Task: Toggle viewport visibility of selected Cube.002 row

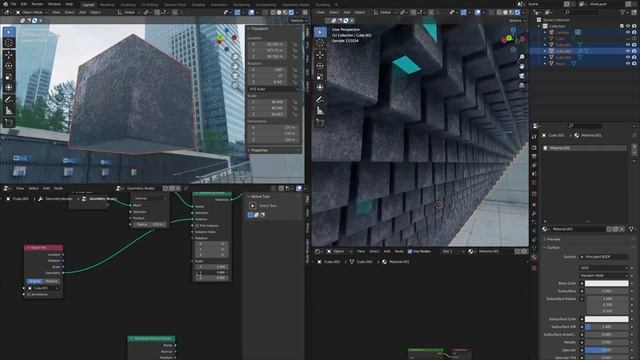Action: tap(628, 51)
